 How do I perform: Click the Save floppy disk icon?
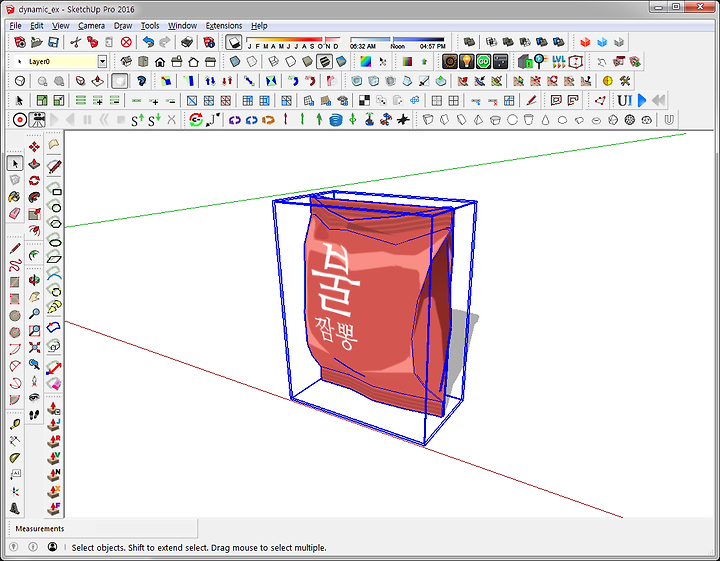coord(53,42)
